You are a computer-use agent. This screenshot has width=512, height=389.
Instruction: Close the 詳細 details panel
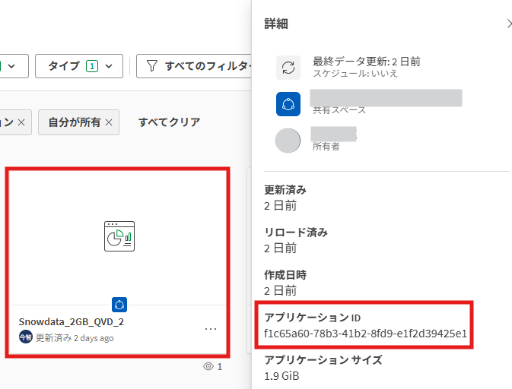(x=509, y=24)
